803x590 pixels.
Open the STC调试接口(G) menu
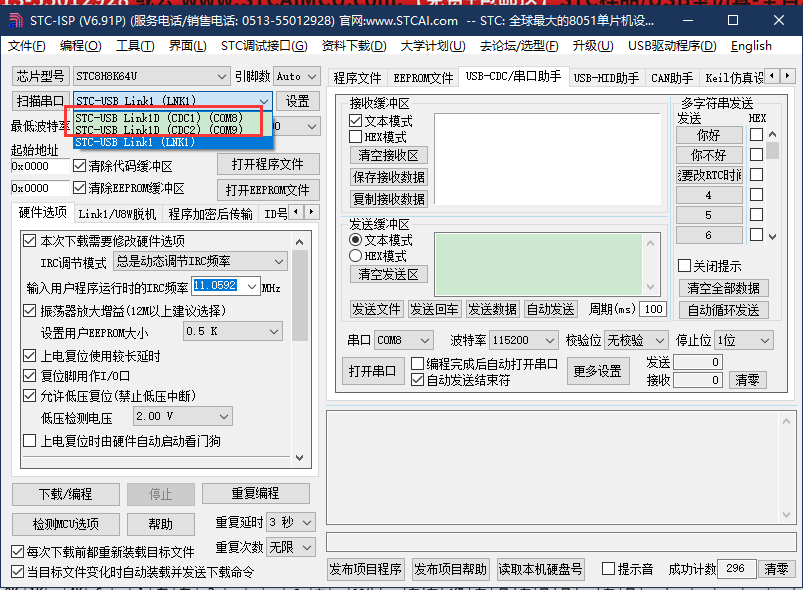(x=264, y=46)
